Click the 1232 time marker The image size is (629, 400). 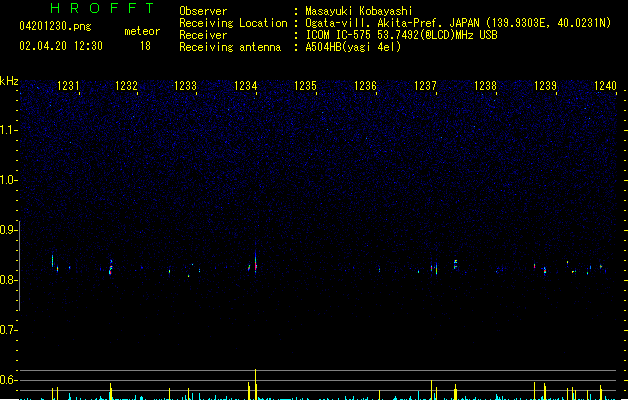[126, 86]
